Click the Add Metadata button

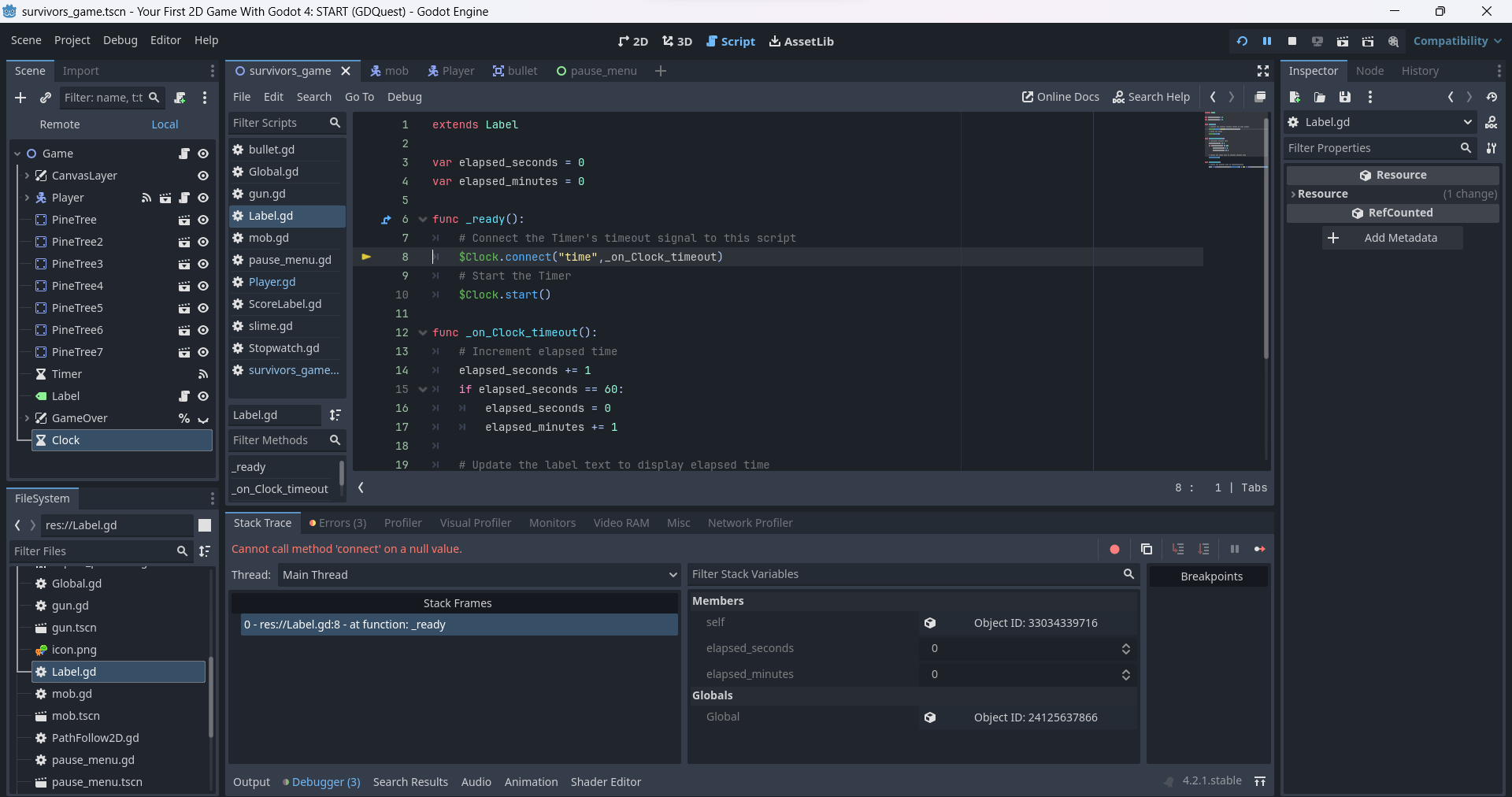pos(1392,238)
